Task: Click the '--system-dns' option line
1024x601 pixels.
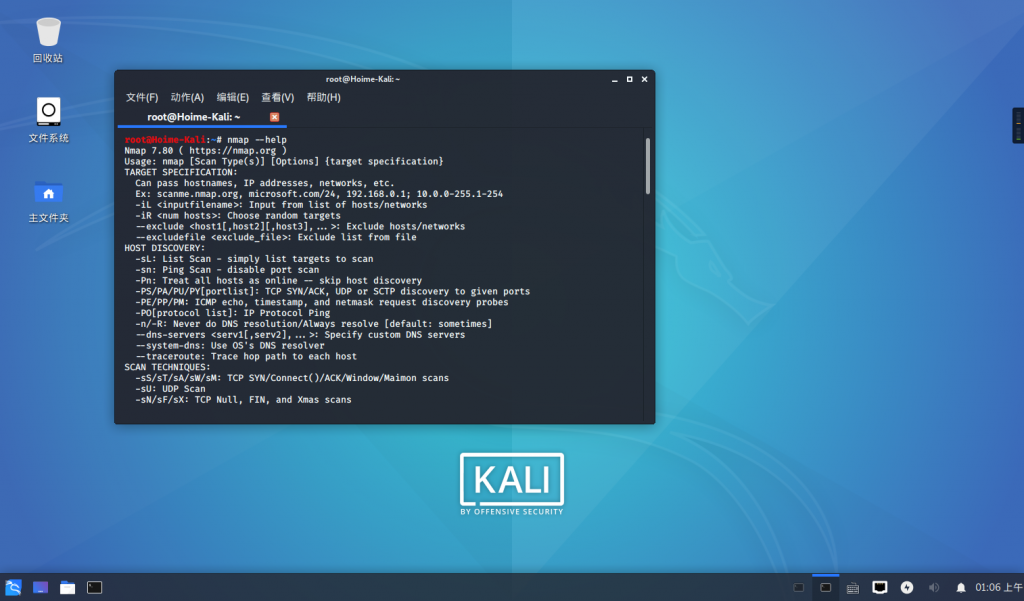Action: (230, 345)
